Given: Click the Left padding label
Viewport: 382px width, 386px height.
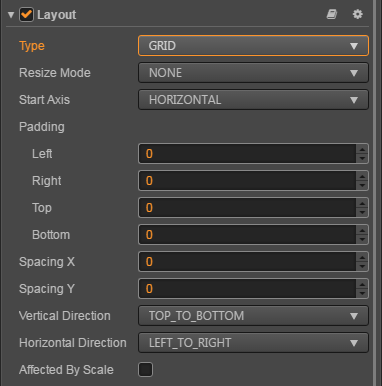Looking at the screenshot, I should tap(42, 154).
